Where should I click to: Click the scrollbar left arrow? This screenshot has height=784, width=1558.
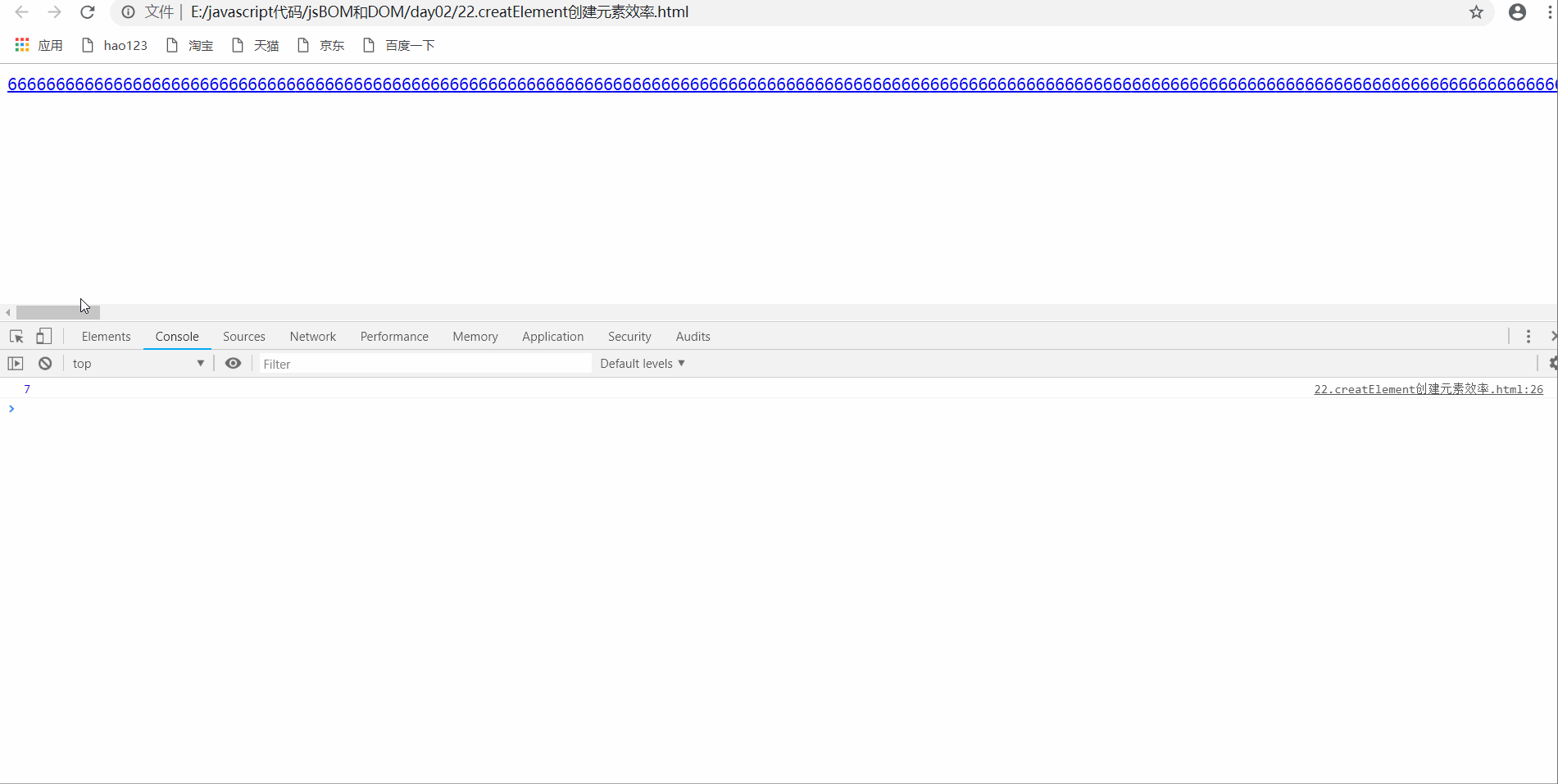click(7, 312)
